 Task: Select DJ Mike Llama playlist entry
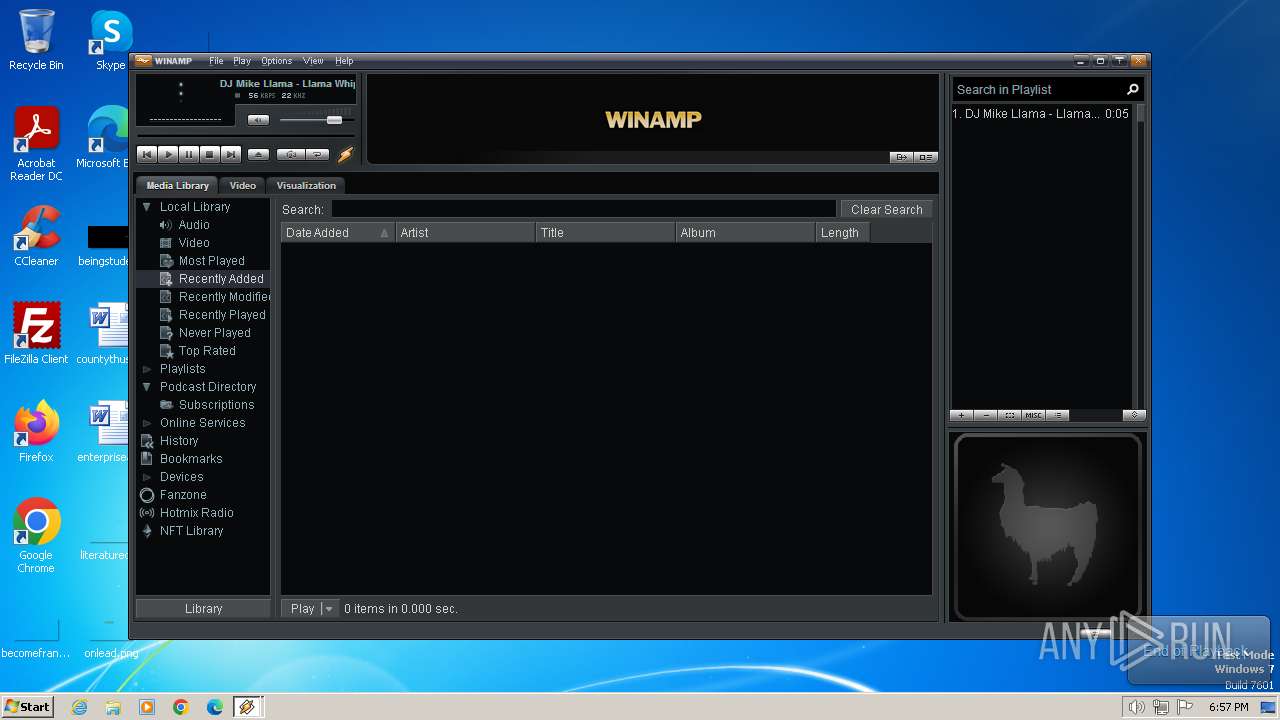coord(1040,114)
